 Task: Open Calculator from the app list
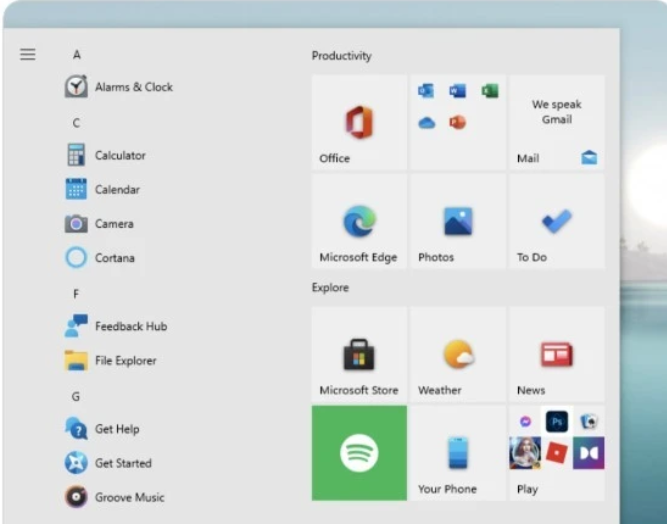tap(119, 155)
